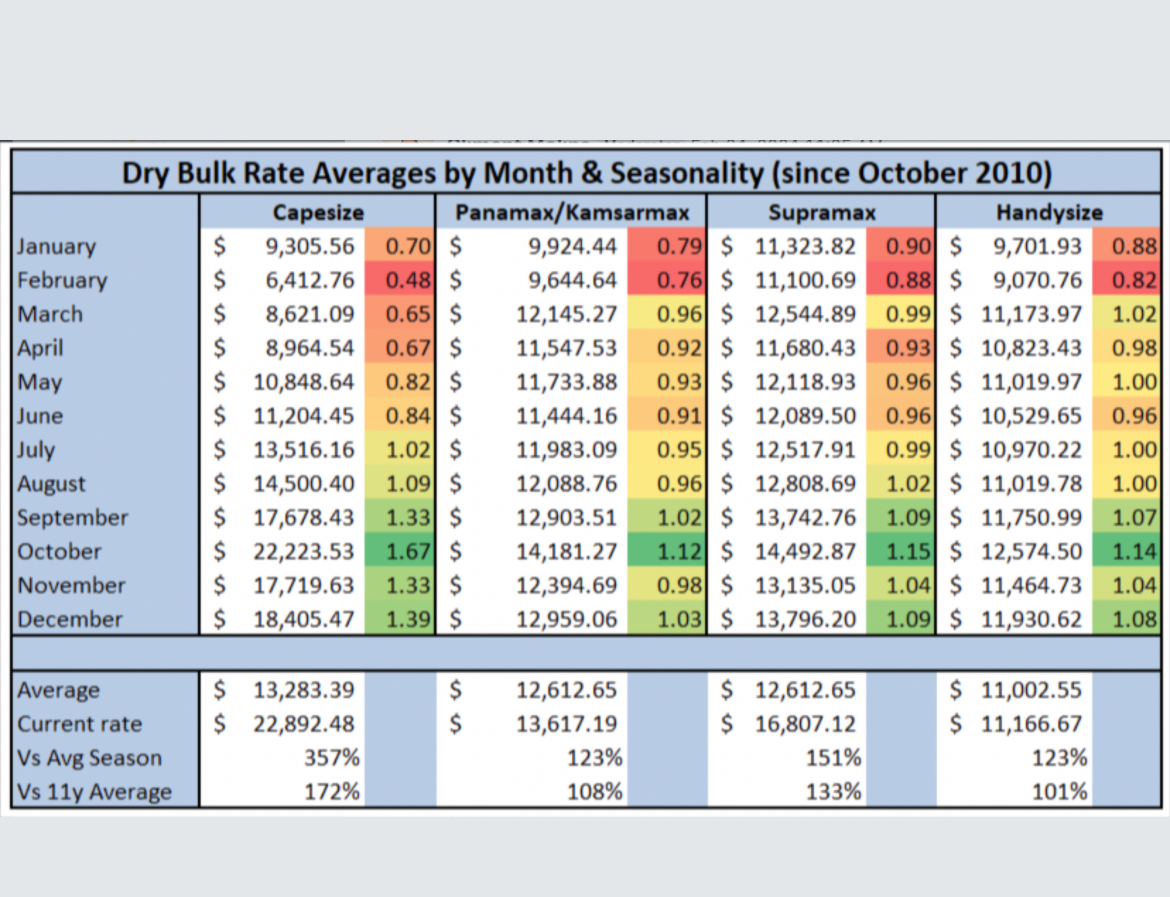
Task: Select the Supramax column header
Action: 821,212
